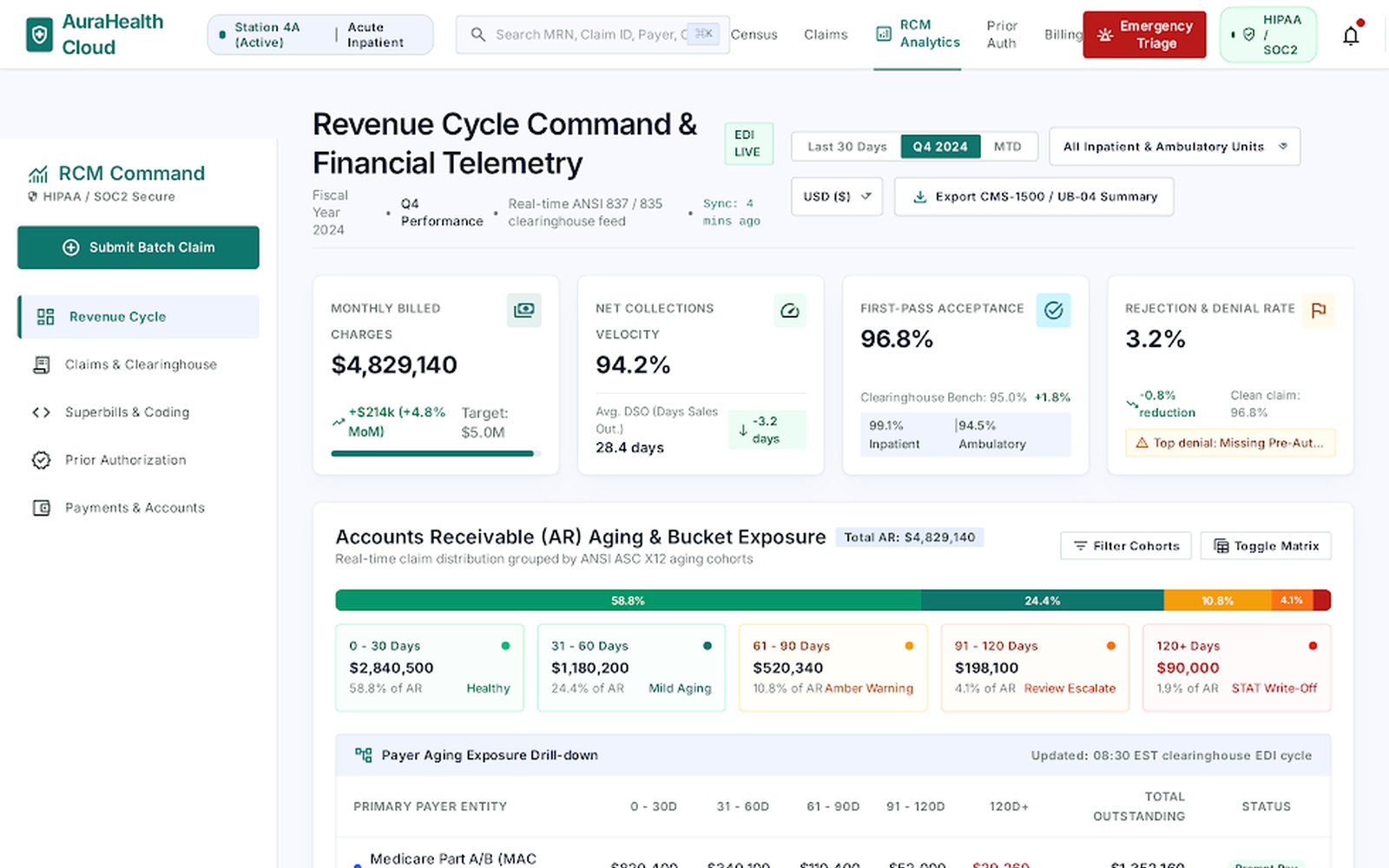Toggle the AR aging matrix view

[1266, 546]
